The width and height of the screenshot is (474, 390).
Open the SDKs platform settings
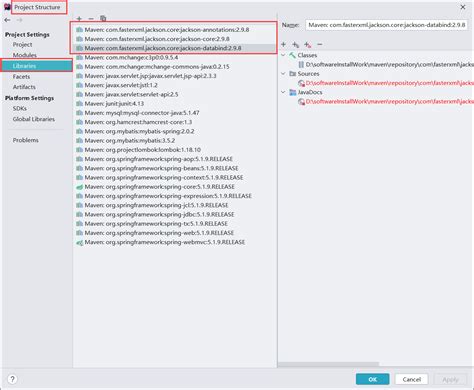(x=20, y=108)
